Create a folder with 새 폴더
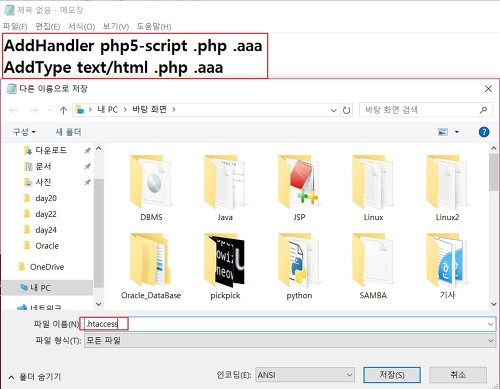 pos(68,132)
